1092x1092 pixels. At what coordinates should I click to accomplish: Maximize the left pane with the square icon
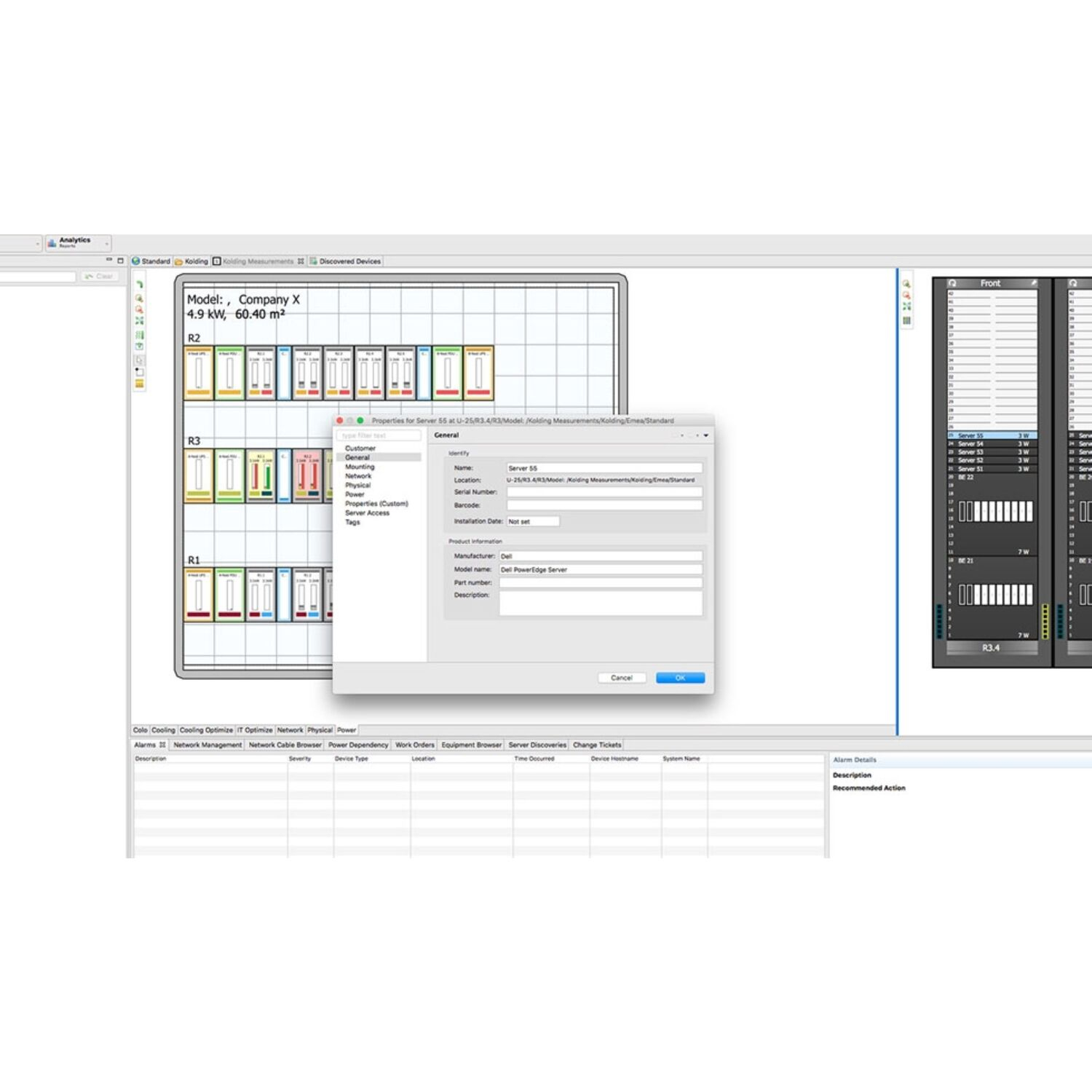click(121, 260)
